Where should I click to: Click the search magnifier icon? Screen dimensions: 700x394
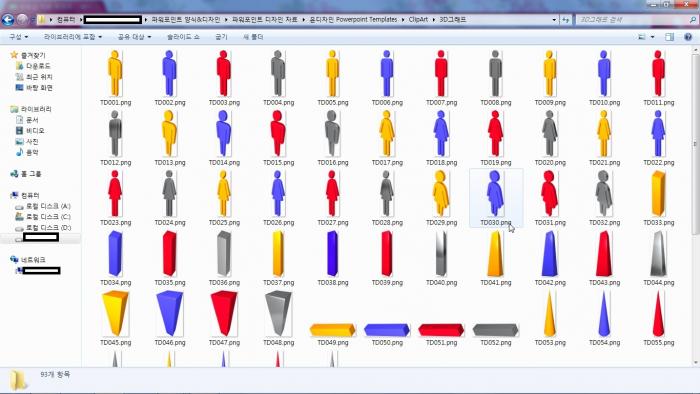(x=692, y=20)
